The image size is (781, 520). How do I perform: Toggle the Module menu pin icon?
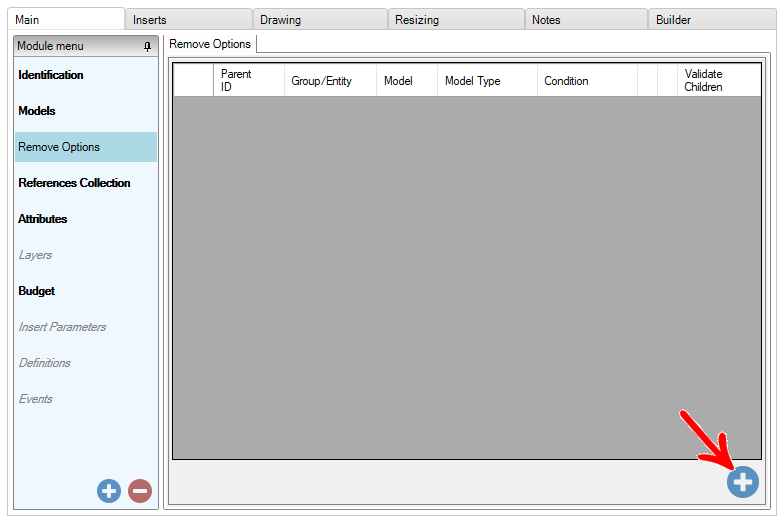pos(147,46)
